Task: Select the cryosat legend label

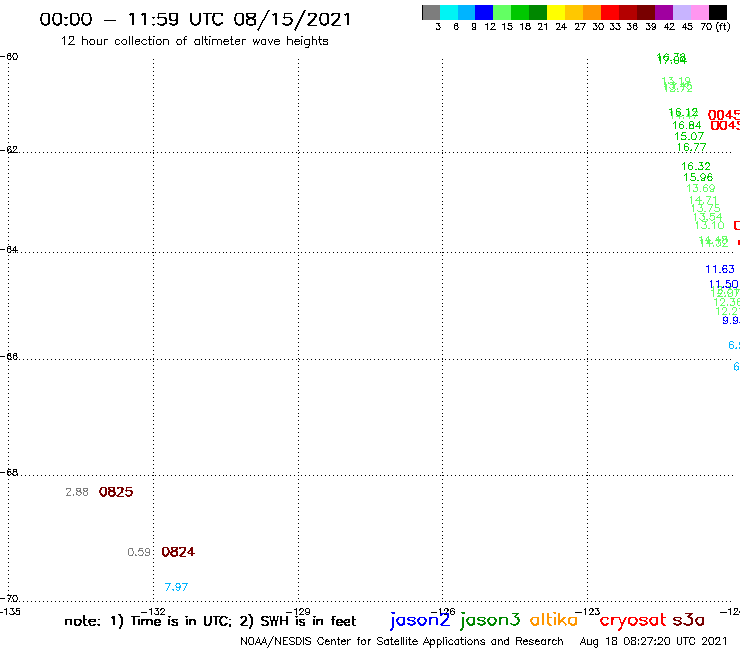Action: tap(633, 621)
